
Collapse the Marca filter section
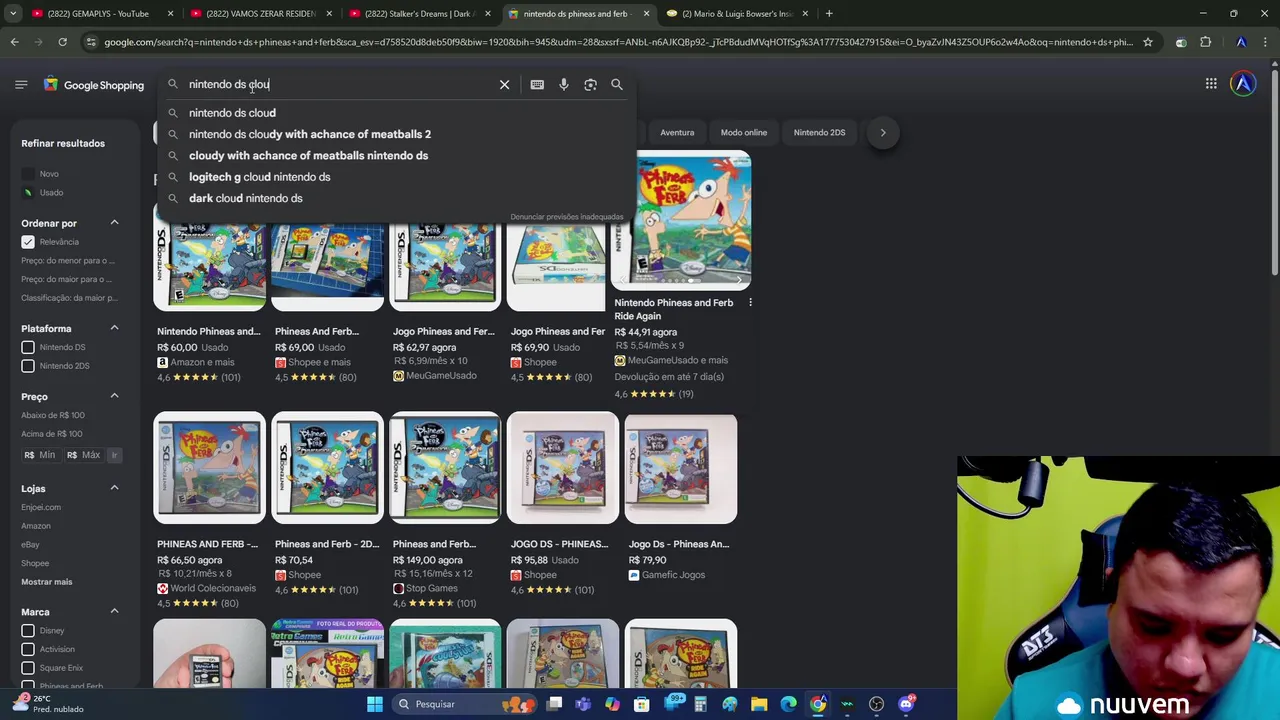tap(114, 611)
